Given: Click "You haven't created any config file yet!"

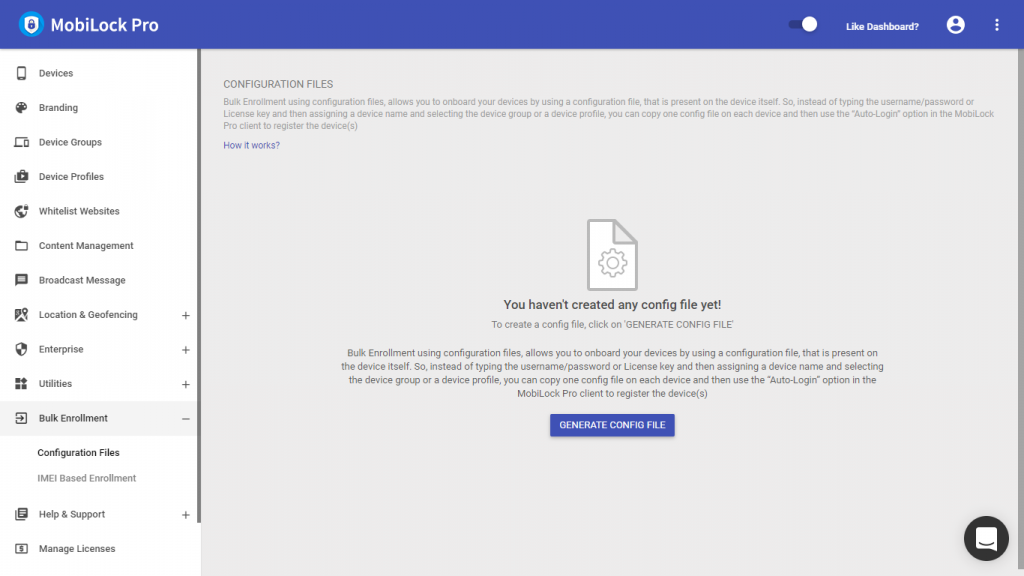Looking at the screenshot, I should (x=612, y=304).
